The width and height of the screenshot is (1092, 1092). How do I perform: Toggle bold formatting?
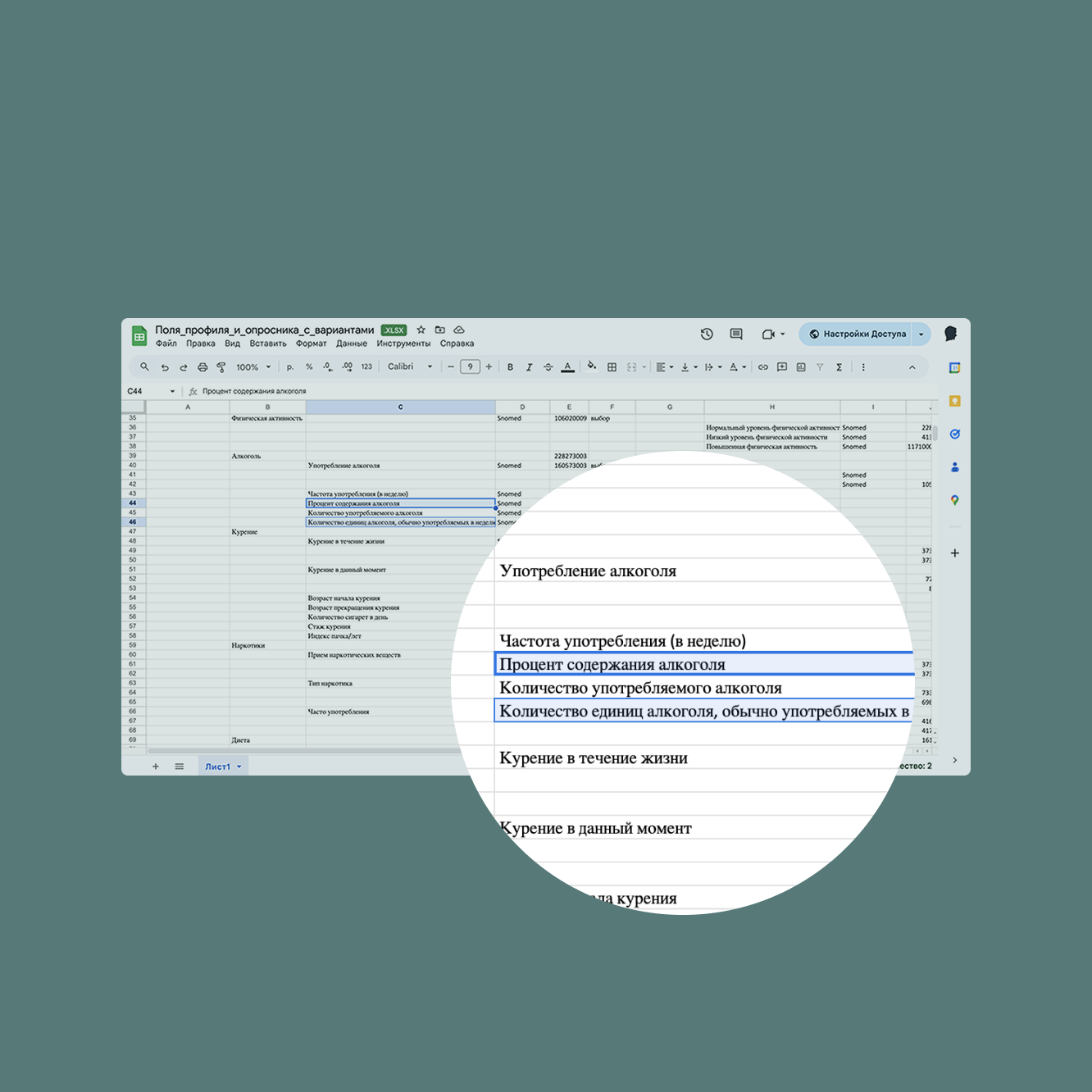[510, 367]
